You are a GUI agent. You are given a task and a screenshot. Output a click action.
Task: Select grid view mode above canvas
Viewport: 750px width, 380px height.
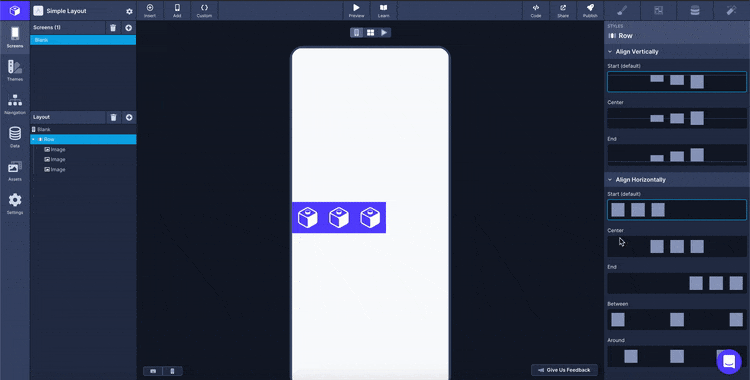pyautogui.click(x=370, y=33)
